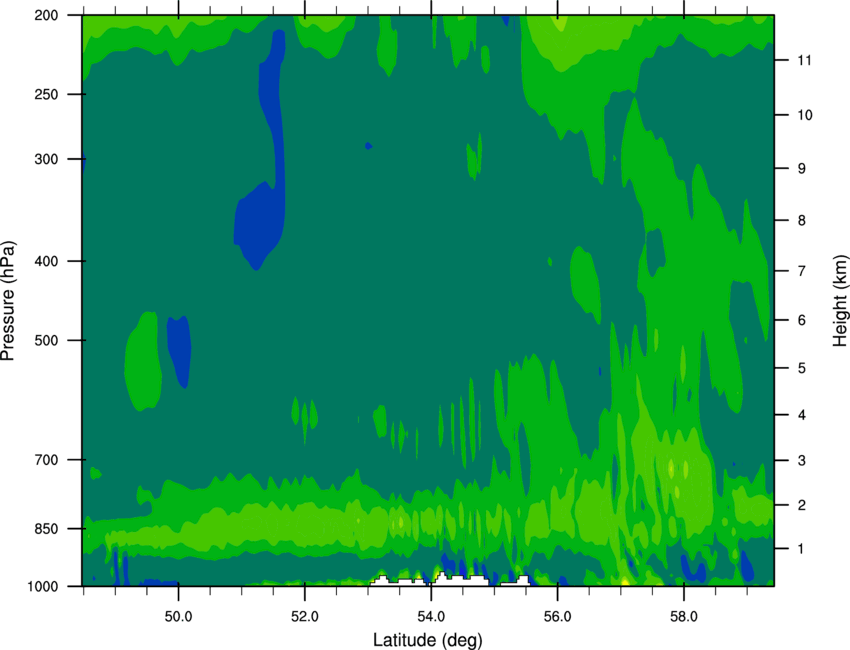Click the 10 km height label
The width and height of the screenshot is (850, 650).
[x=805, y=115]
